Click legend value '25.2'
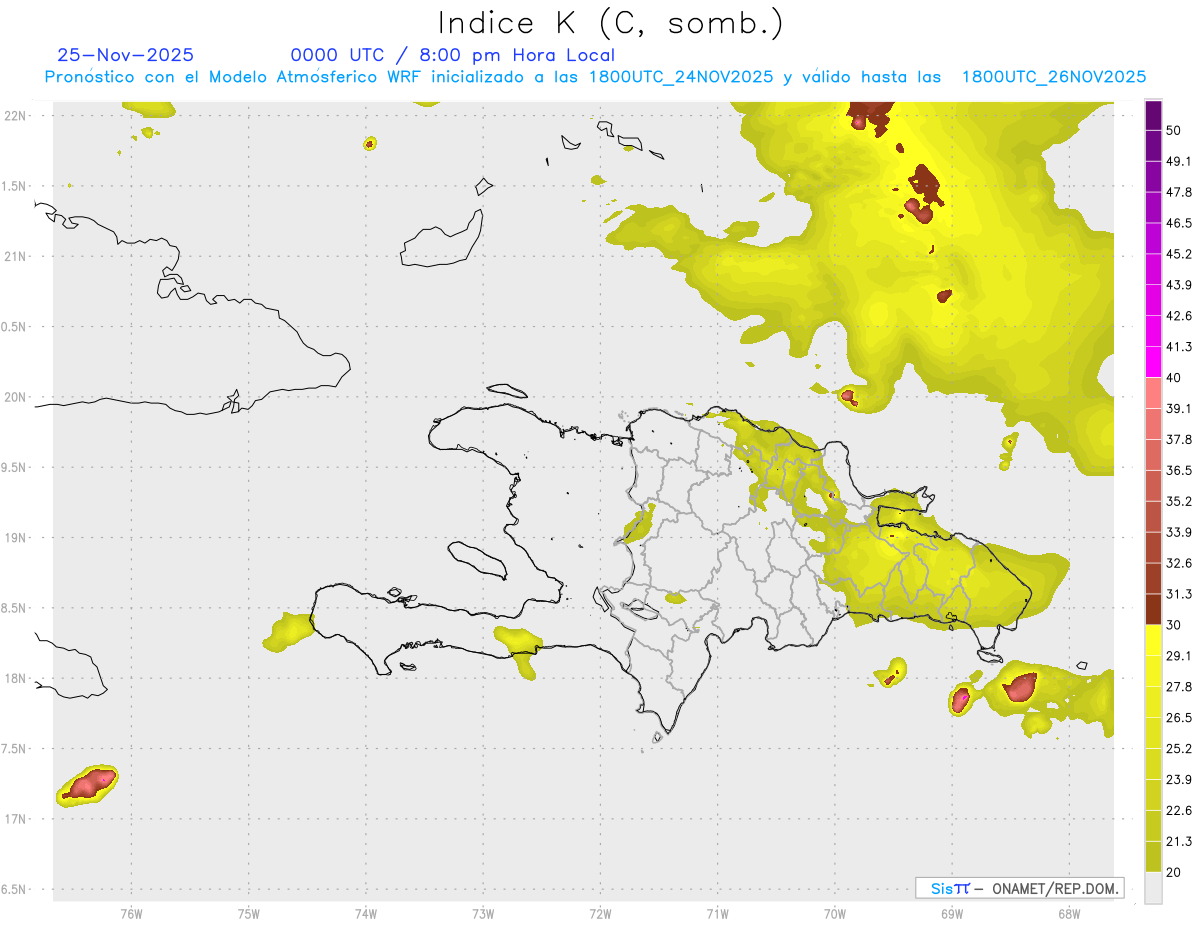This screenshot has width=1200, height=927. (x=1178, y=749)
